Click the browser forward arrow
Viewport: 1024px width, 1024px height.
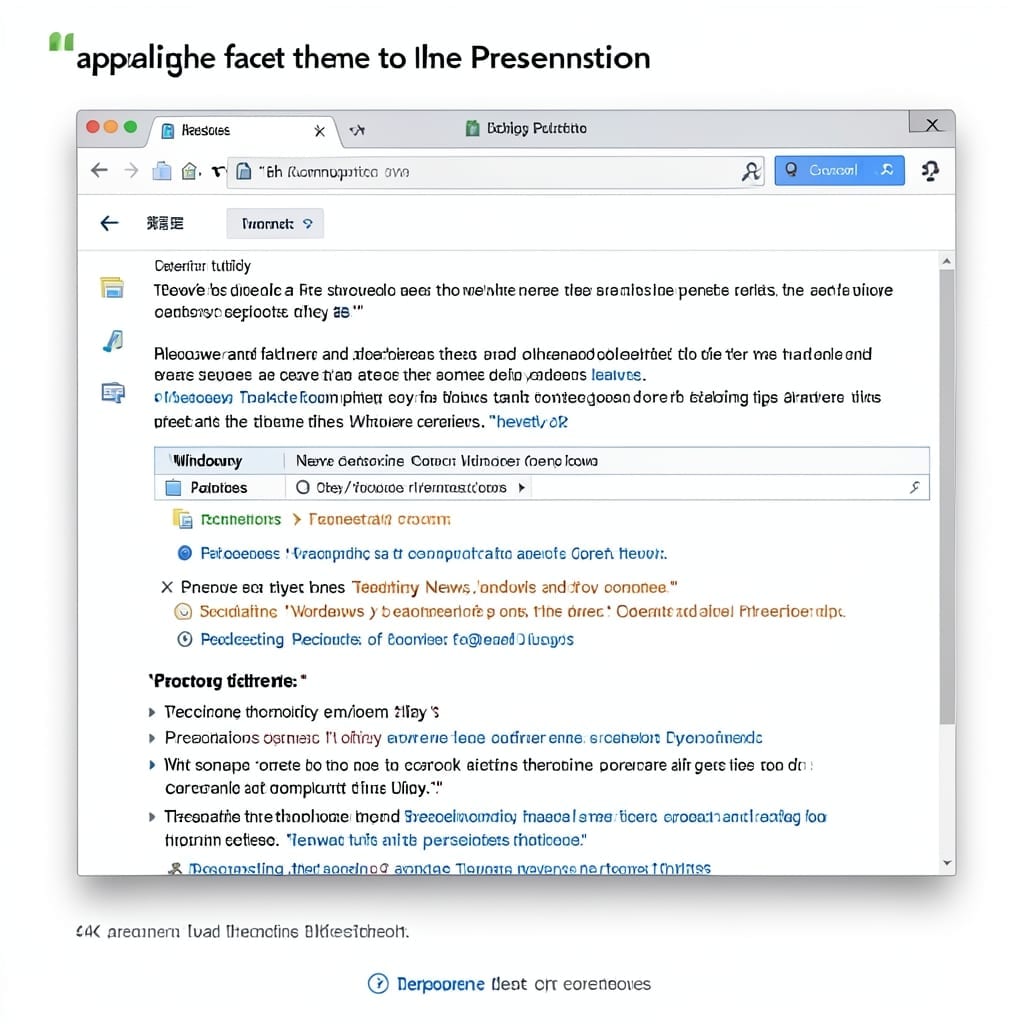point(131,170)
